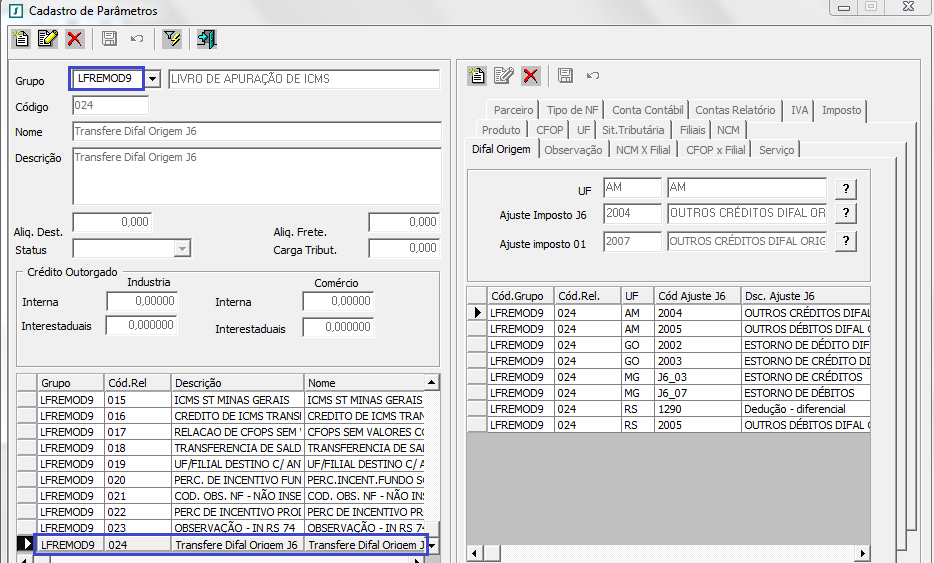Click the filter icon with lightning bolt
This screenshot has width=934, height=563.
(172, 39)
